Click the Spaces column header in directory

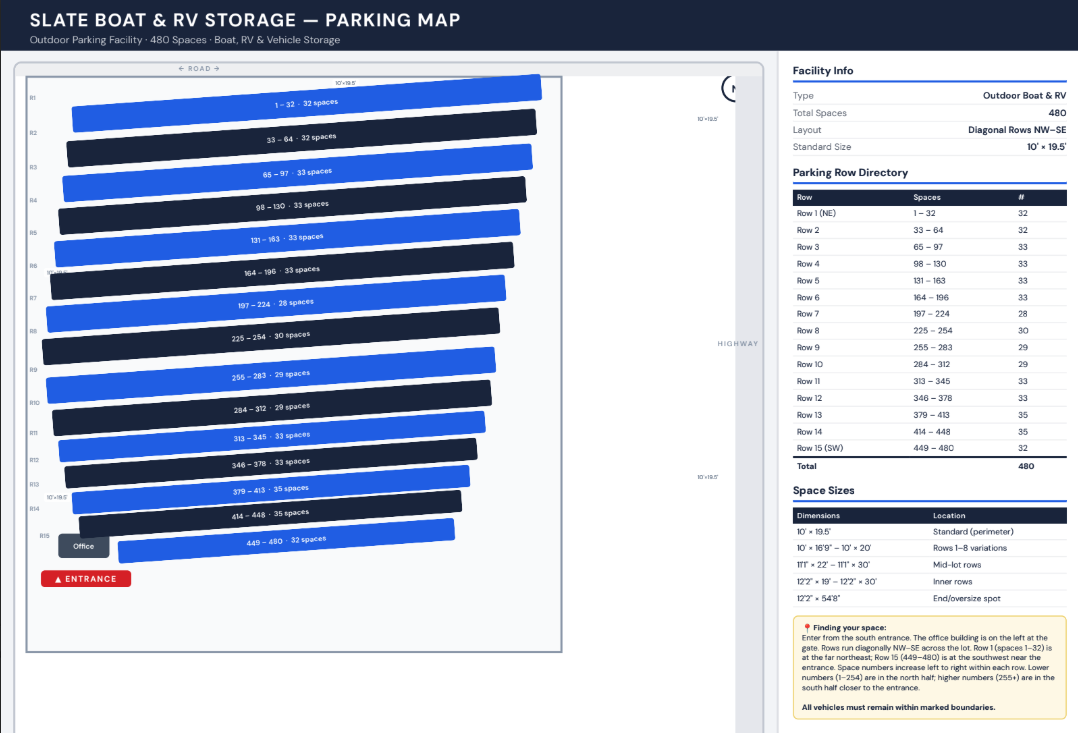point(927,197)
